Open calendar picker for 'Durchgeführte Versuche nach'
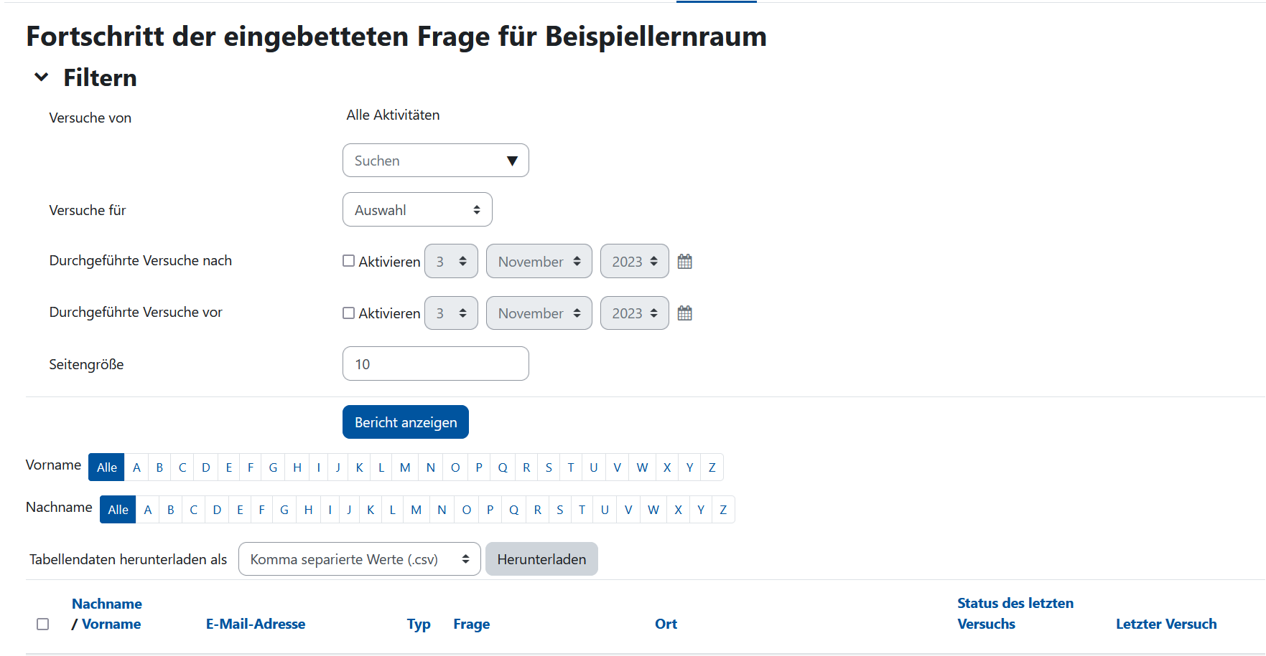This screenshot has height=656, width=1266. 685,262
